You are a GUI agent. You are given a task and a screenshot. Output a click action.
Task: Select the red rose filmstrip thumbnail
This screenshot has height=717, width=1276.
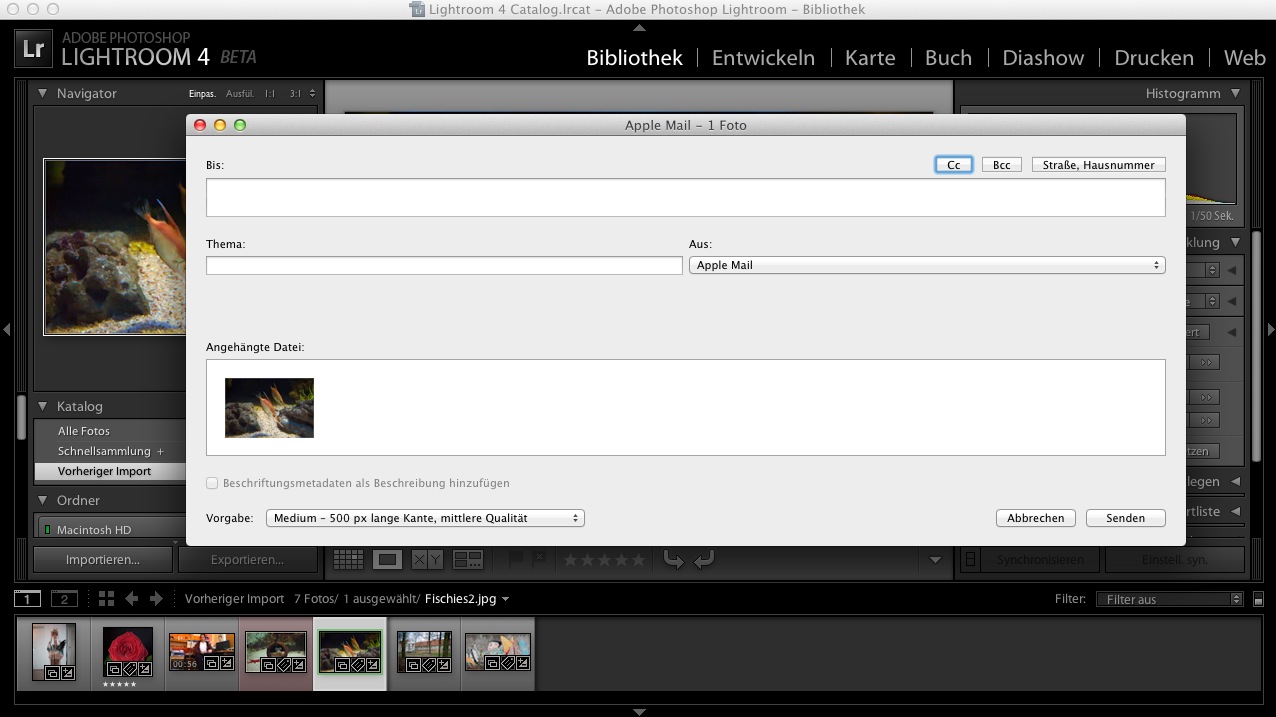point(128,652)
